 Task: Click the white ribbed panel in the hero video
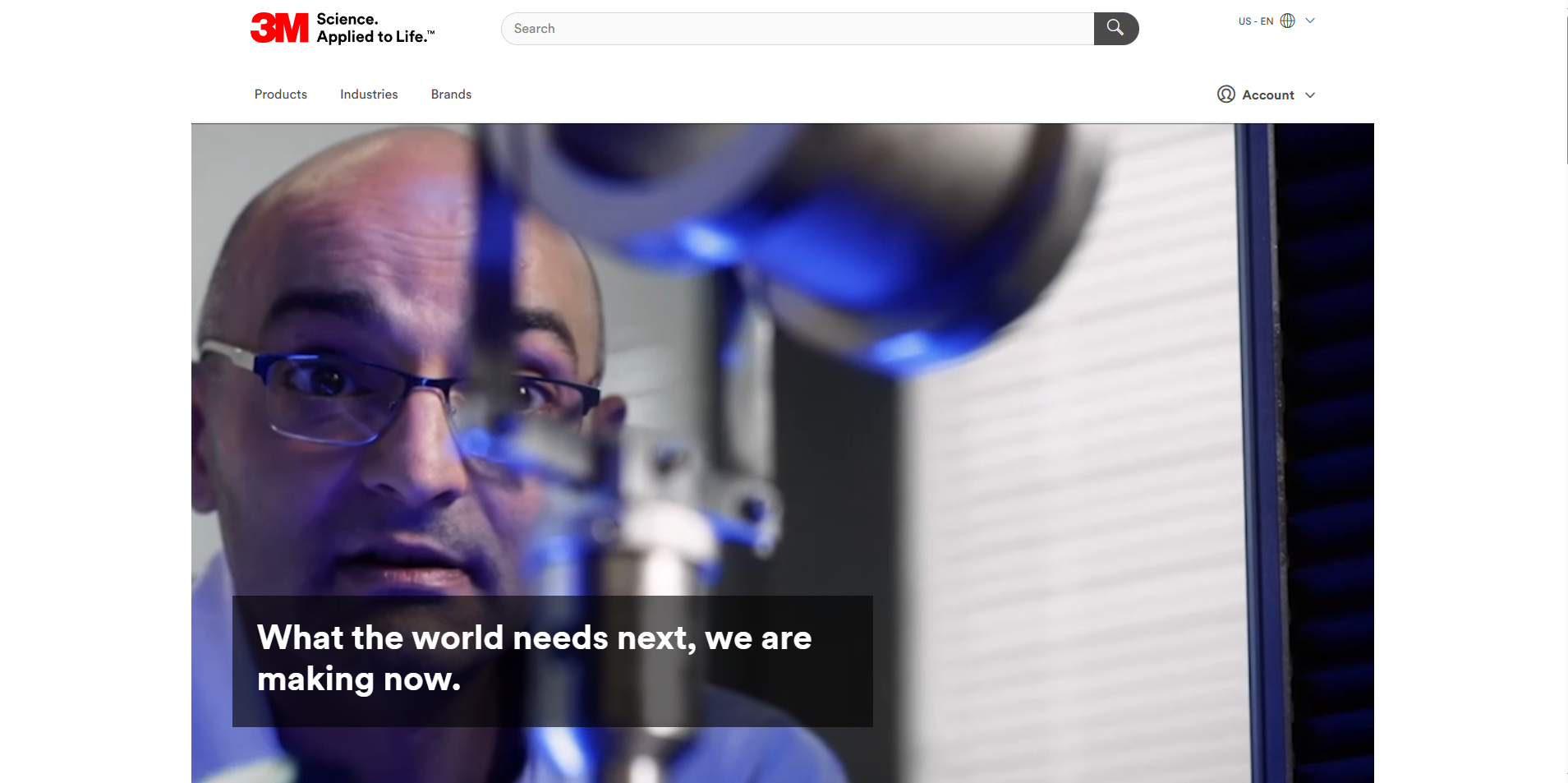(x=1084, y=493)
